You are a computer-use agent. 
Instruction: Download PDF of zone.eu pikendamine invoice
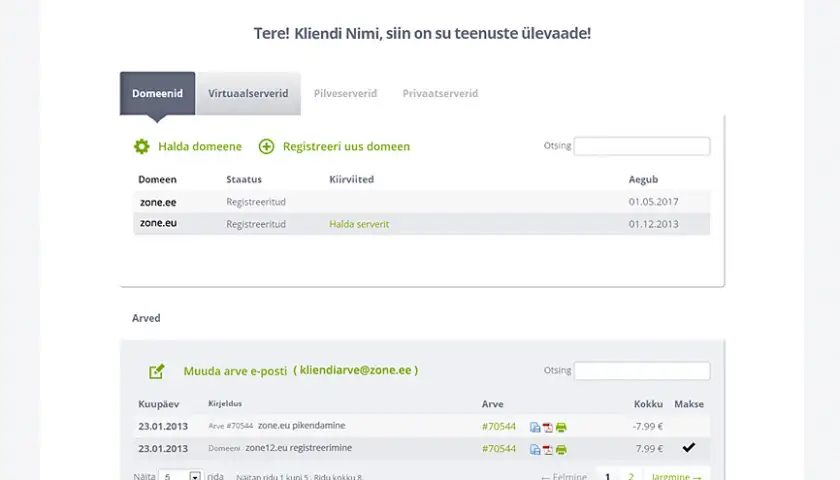(x=548, y=427)
